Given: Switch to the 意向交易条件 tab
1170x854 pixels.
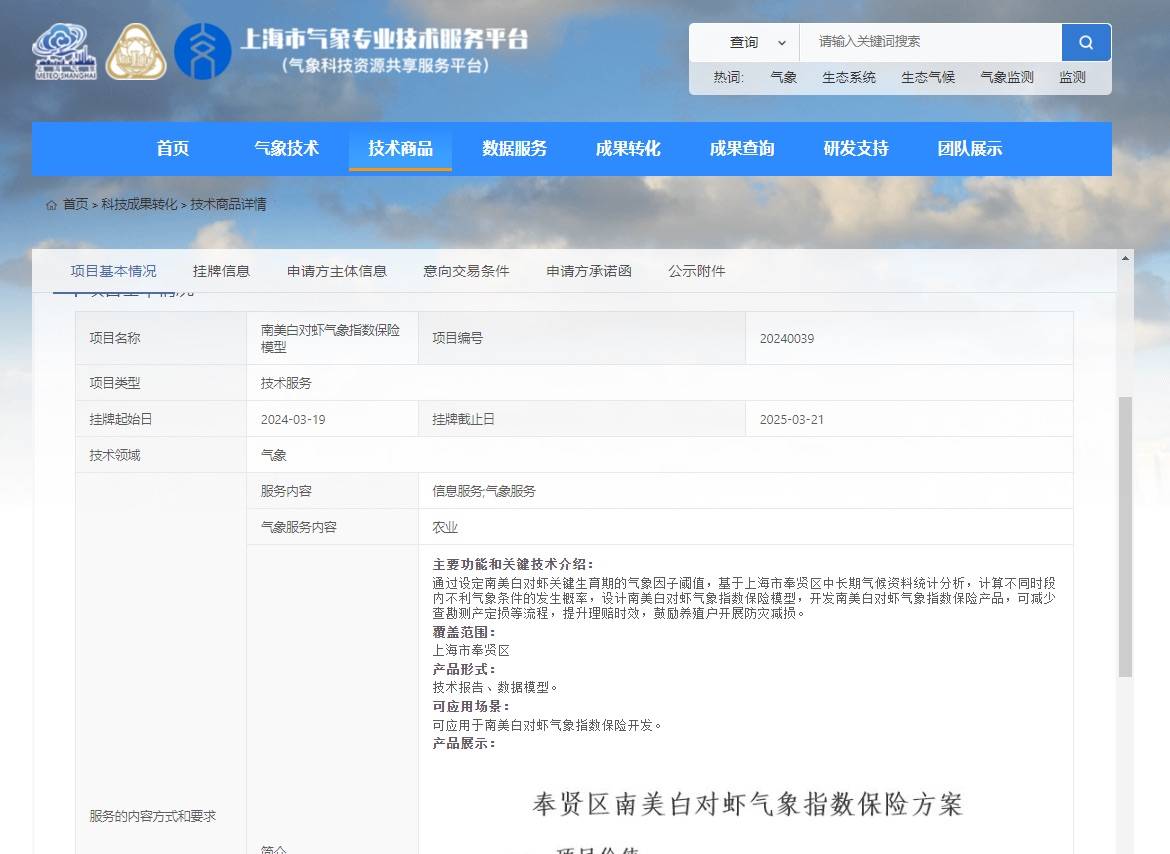Looking at the screenshot, I should pos(465,270).
